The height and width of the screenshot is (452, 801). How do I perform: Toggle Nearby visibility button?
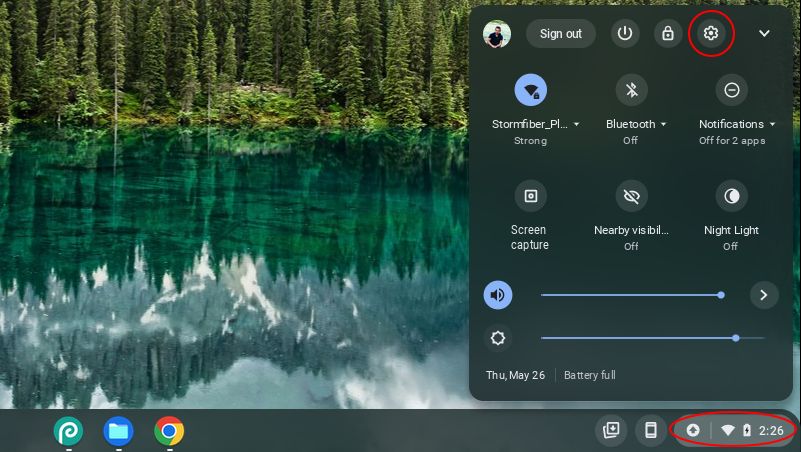[631, 196]
